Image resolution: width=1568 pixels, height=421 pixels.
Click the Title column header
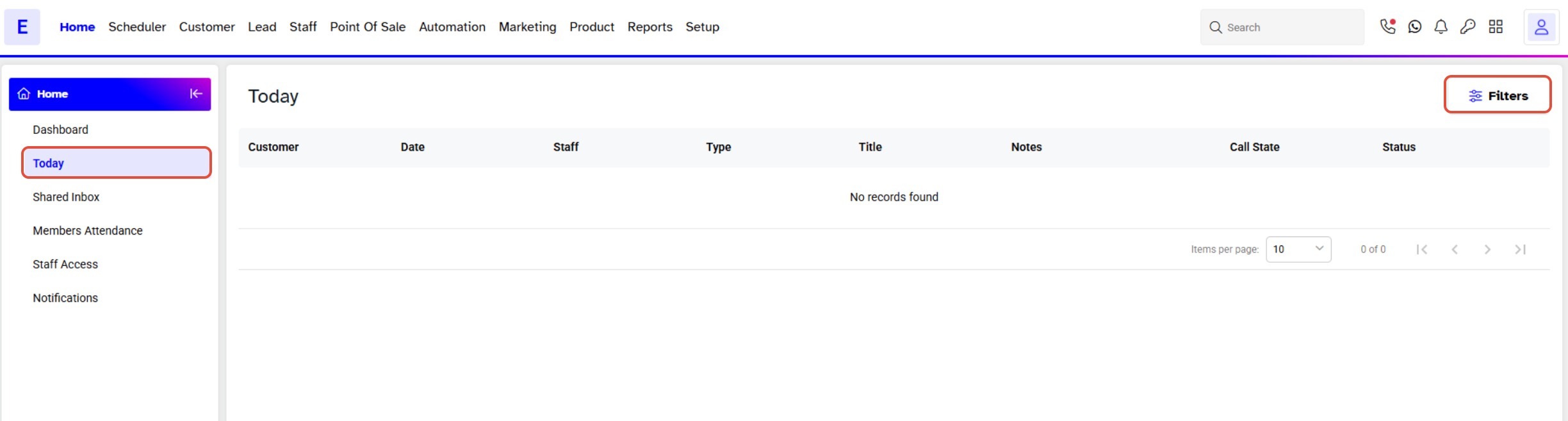(870, 147)
